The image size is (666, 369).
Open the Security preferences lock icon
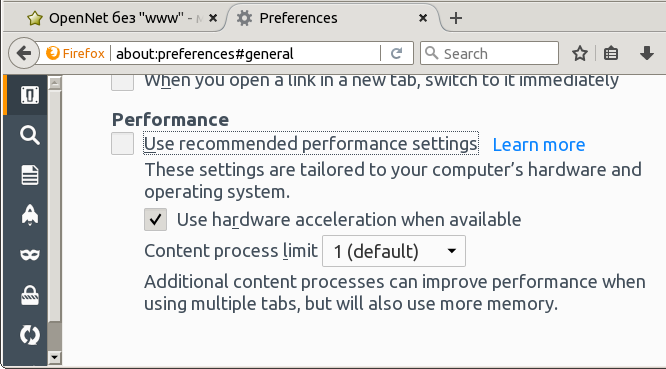pyautogui.click(x=29, y=295)
